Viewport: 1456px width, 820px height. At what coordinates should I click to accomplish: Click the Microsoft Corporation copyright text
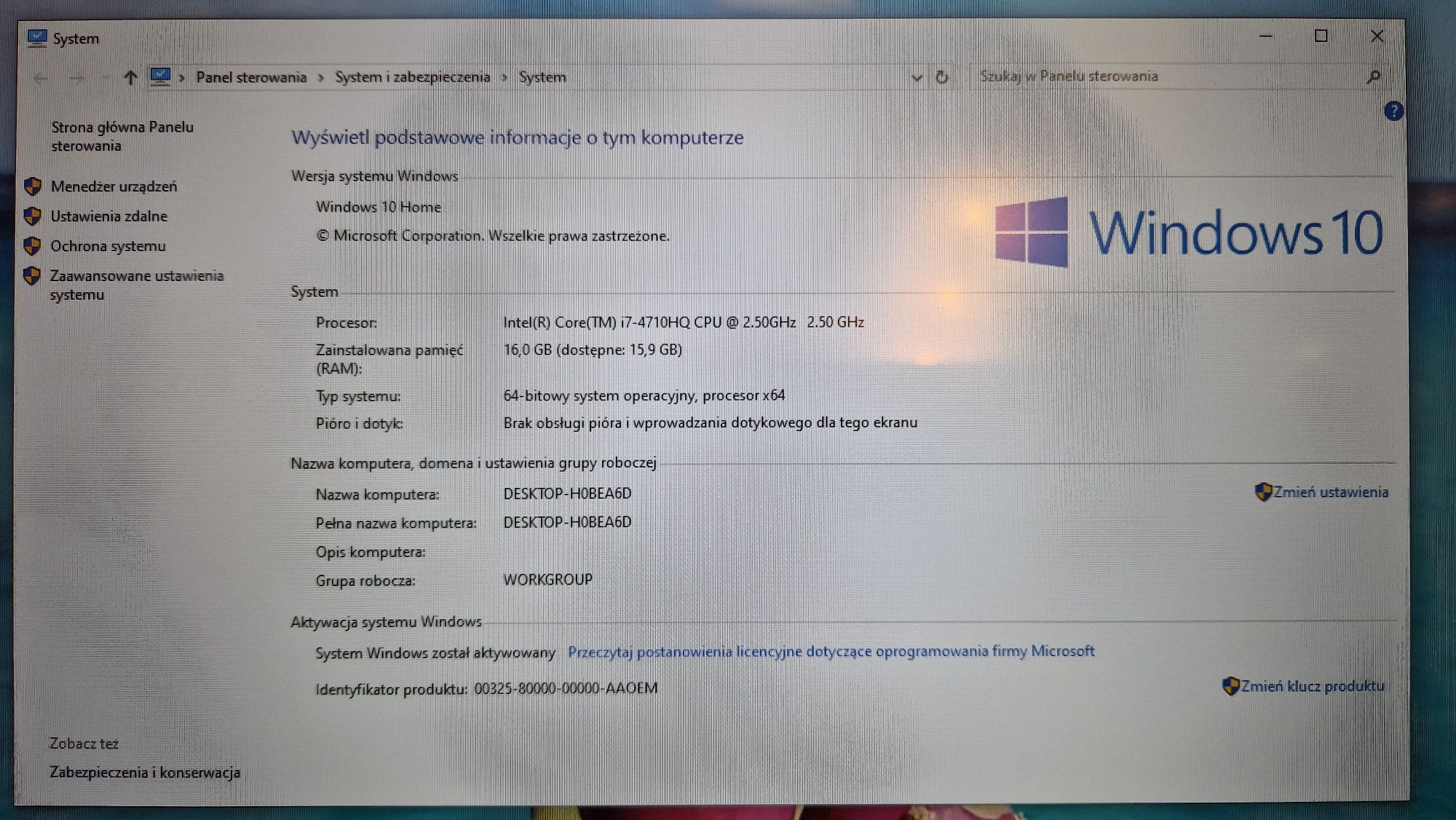493,236
